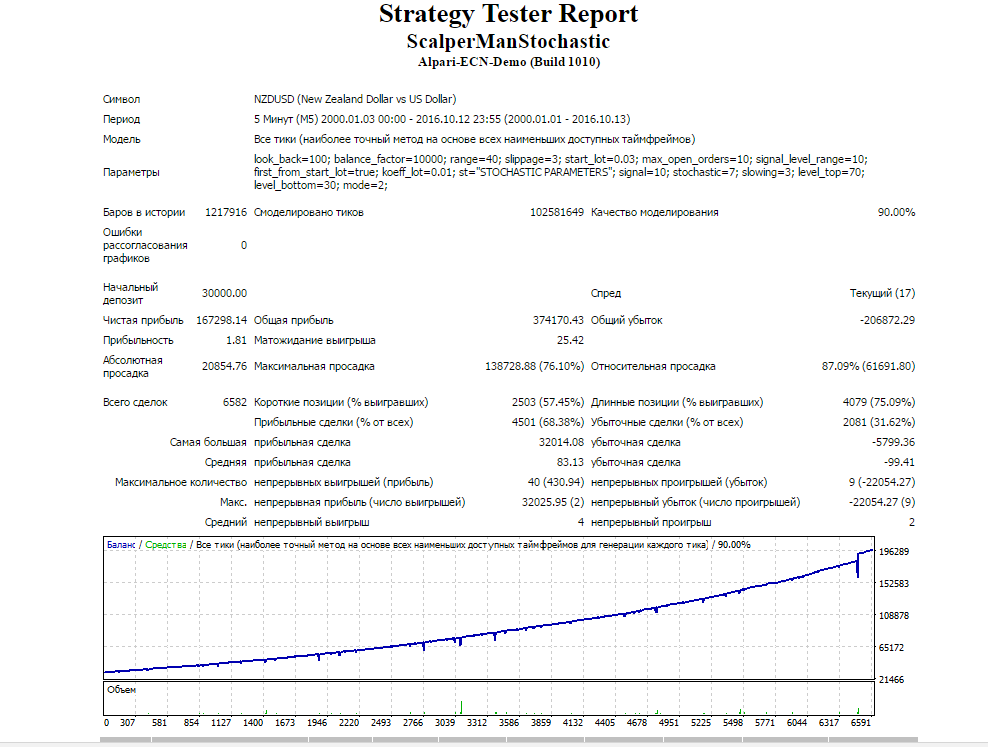Image resolution: width=988 pixels, height=747 pixels.
Task: Click the Все тики model description row
Action: 474,139
